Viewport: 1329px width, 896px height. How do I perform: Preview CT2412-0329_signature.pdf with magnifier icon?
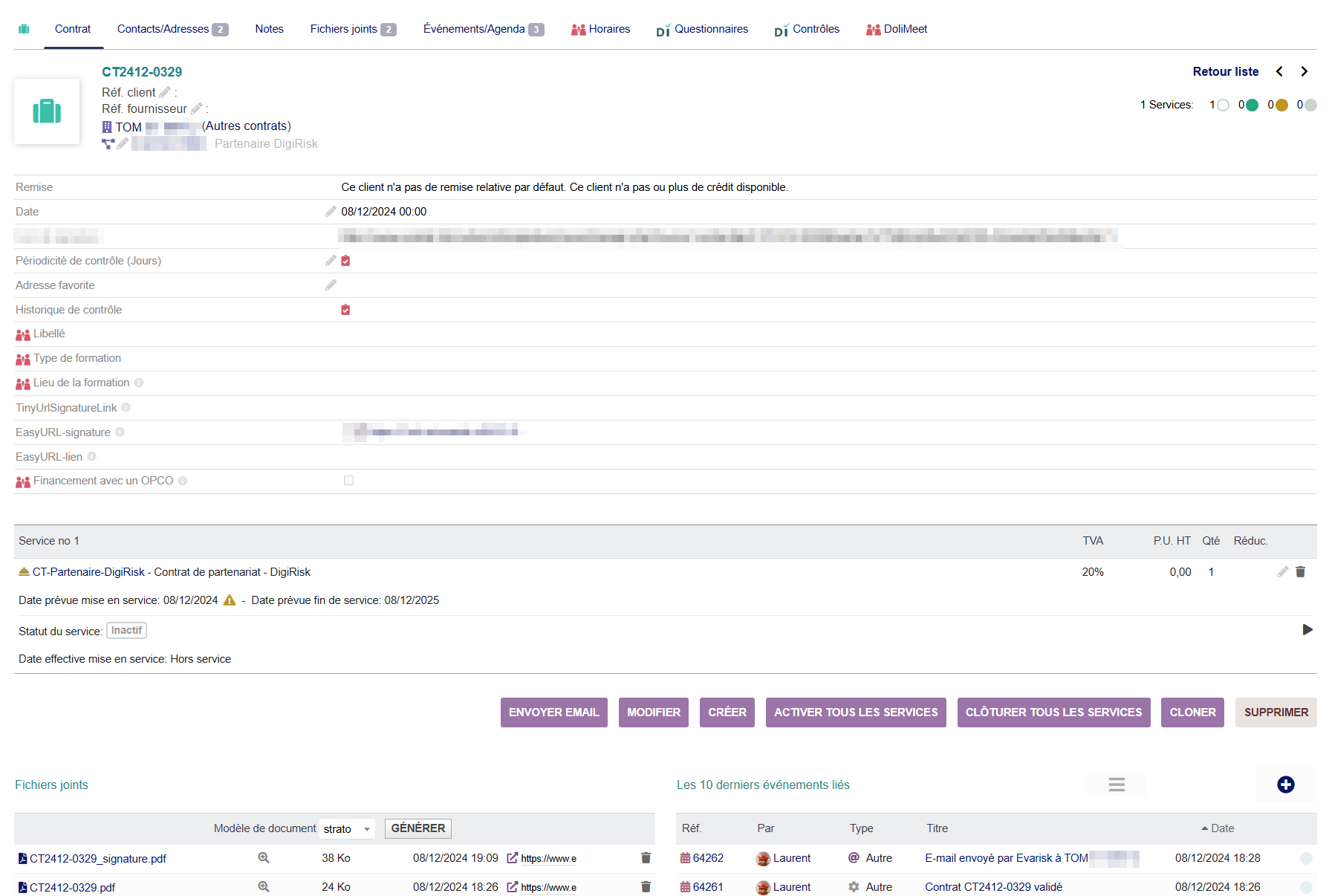coord(263,858)
